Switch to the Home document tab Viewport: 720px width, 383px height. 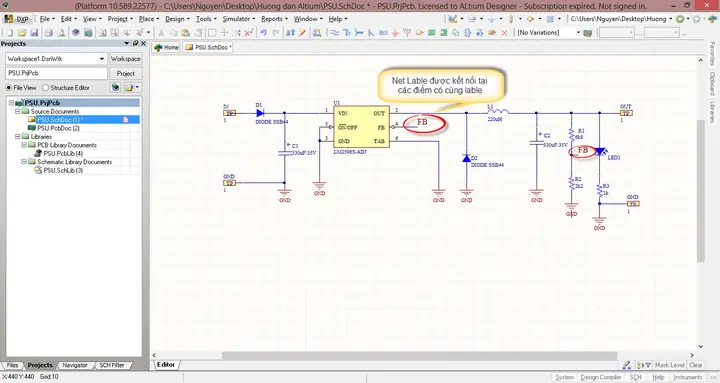click(166, 47)
